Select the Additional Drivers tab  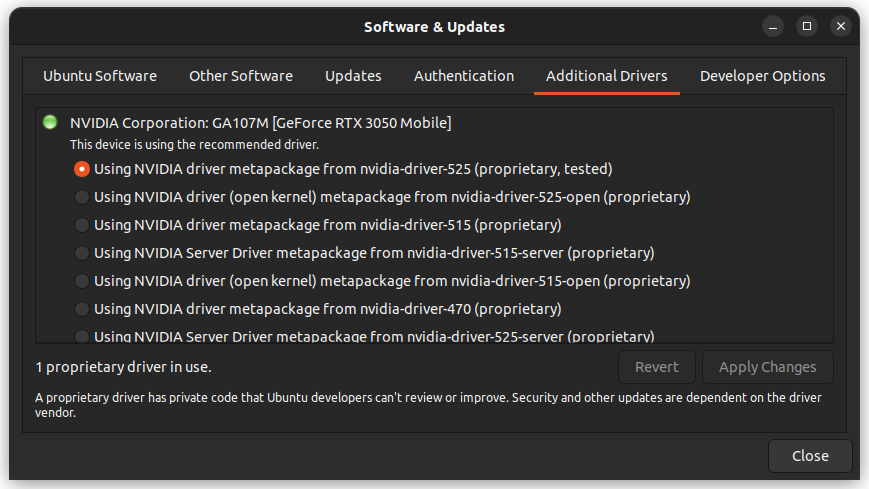[x=606, y=76]
